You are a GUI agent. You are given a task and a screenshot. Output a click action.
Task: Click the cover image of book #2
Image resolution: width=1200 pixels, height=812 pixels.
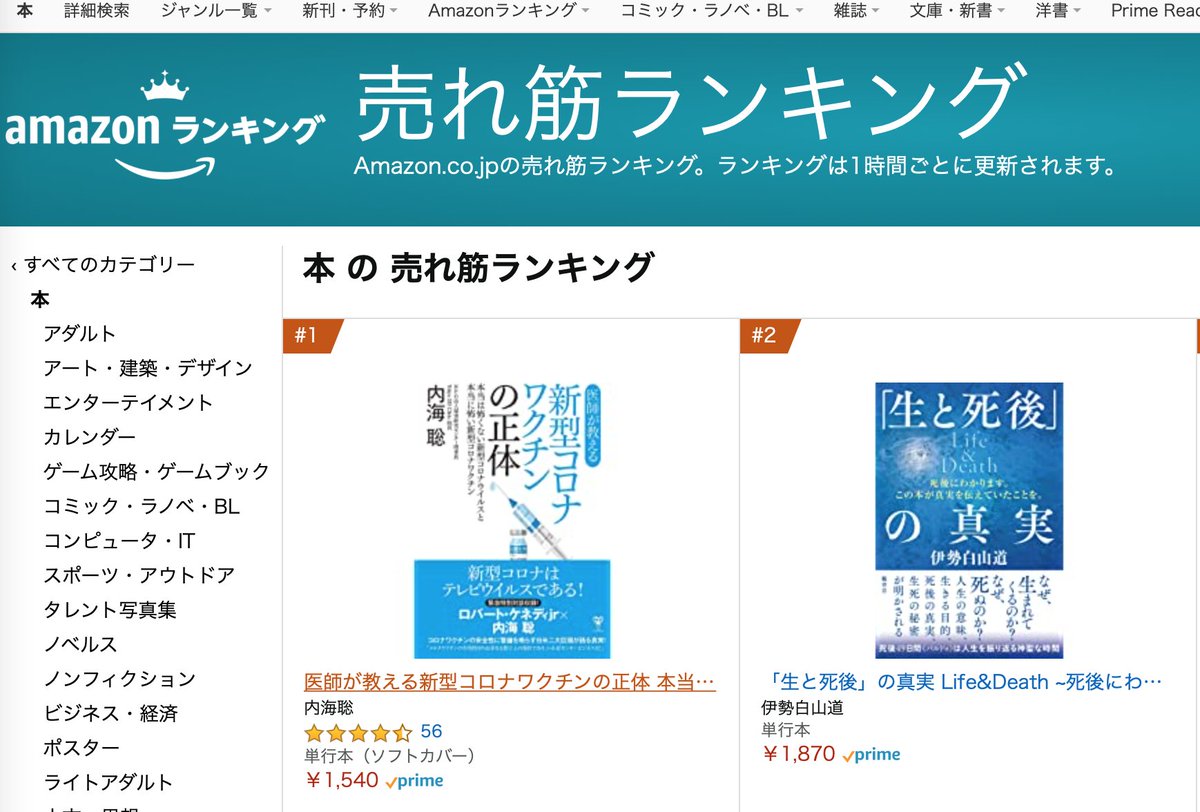tap(969, 519)
